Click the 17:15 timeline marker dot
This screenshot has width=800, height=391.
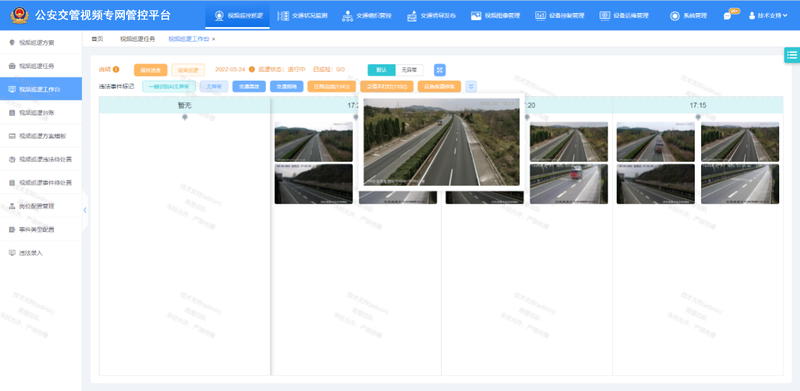point(698,117)
